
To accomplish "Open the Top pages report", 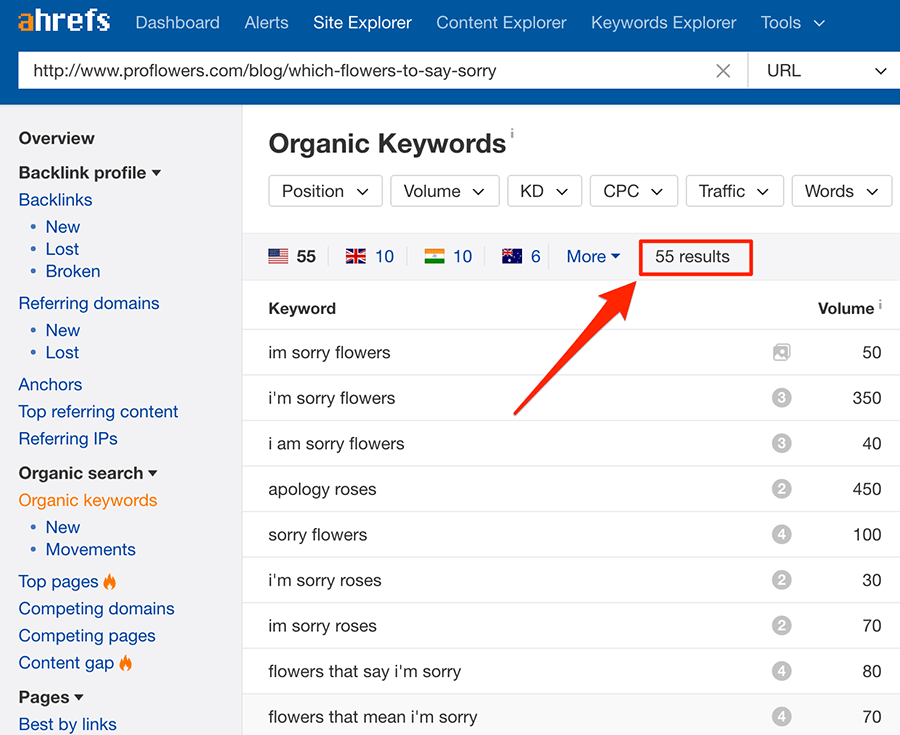I will [x=58, y=582].
